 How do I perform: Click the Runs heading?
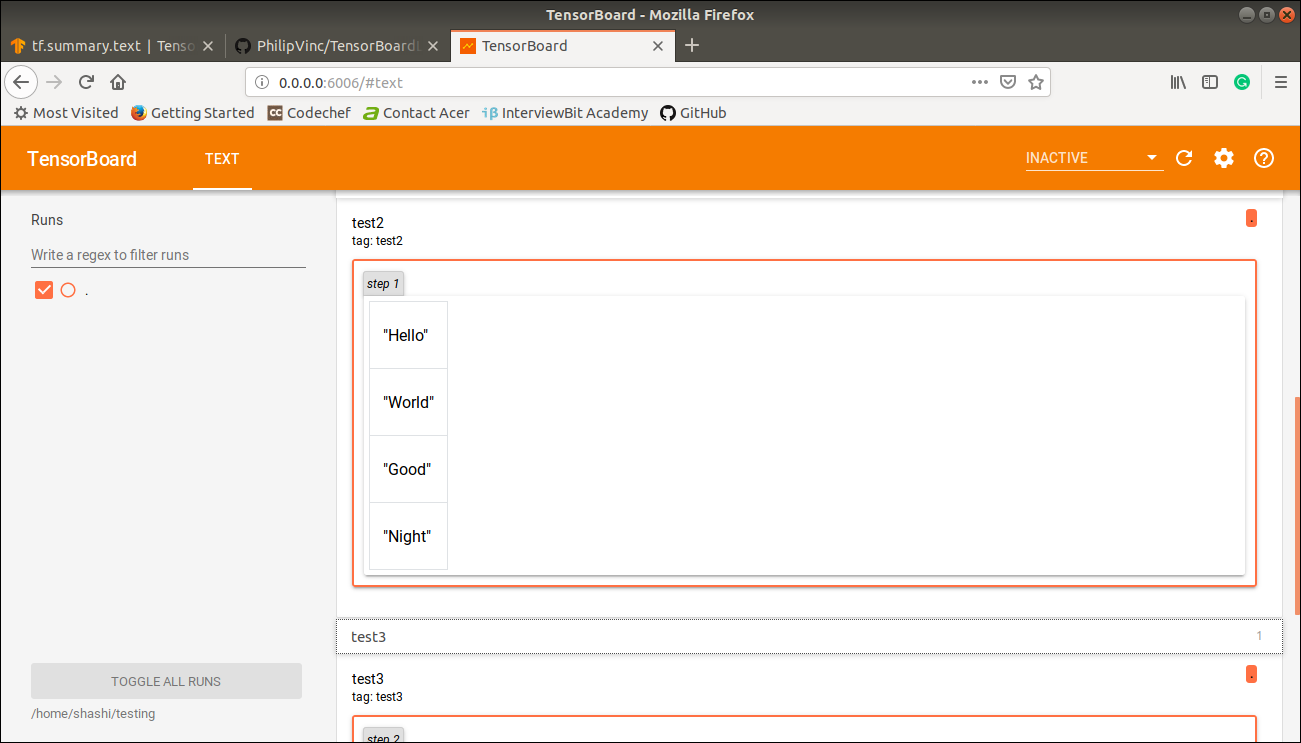tap(47, 220)
